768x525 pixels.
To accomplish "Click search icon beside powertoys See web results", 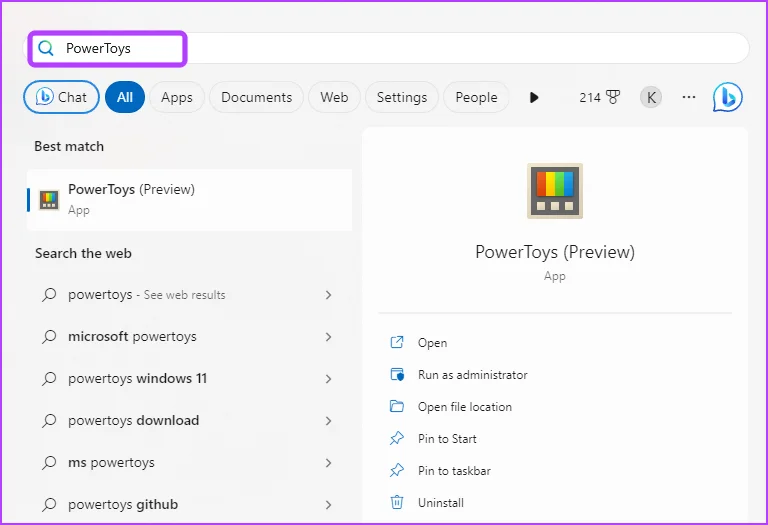I will [x=49, y=295].
